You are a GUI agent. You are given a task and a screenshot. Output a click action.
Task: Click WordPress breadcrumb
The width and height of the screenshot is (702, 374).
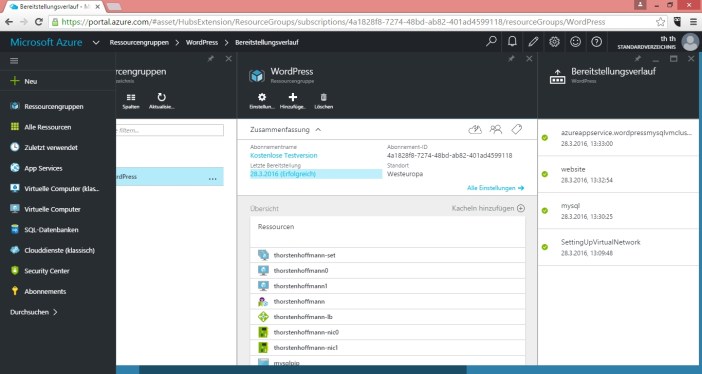pyautogui.click(x=202, y=43)
